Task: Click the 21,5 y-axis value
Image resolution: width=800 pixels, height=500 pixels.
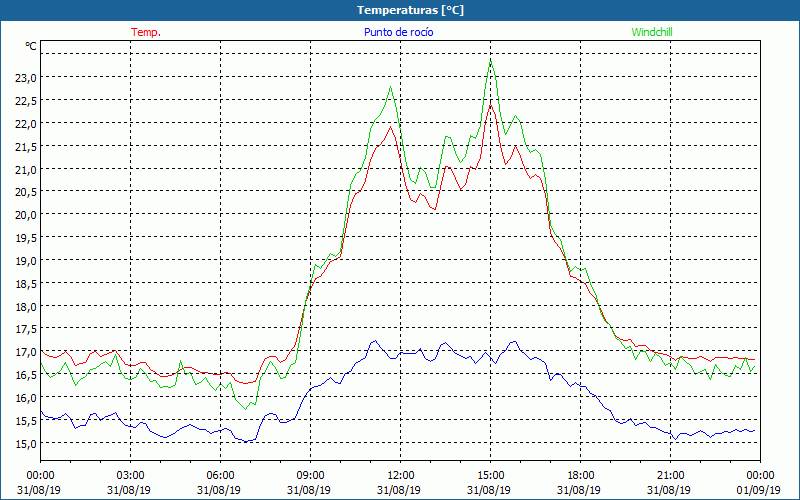Action: tap(26, 146)
